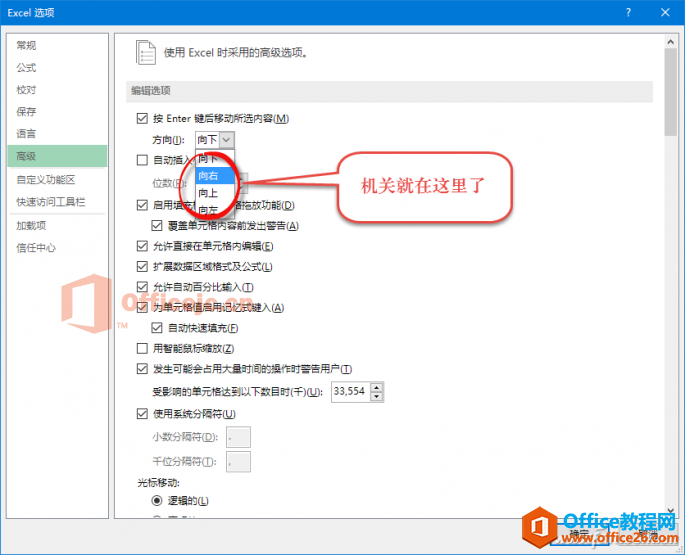
Task: Select the 保存 category
Action: pyautogui.click(x=57, y=112)
